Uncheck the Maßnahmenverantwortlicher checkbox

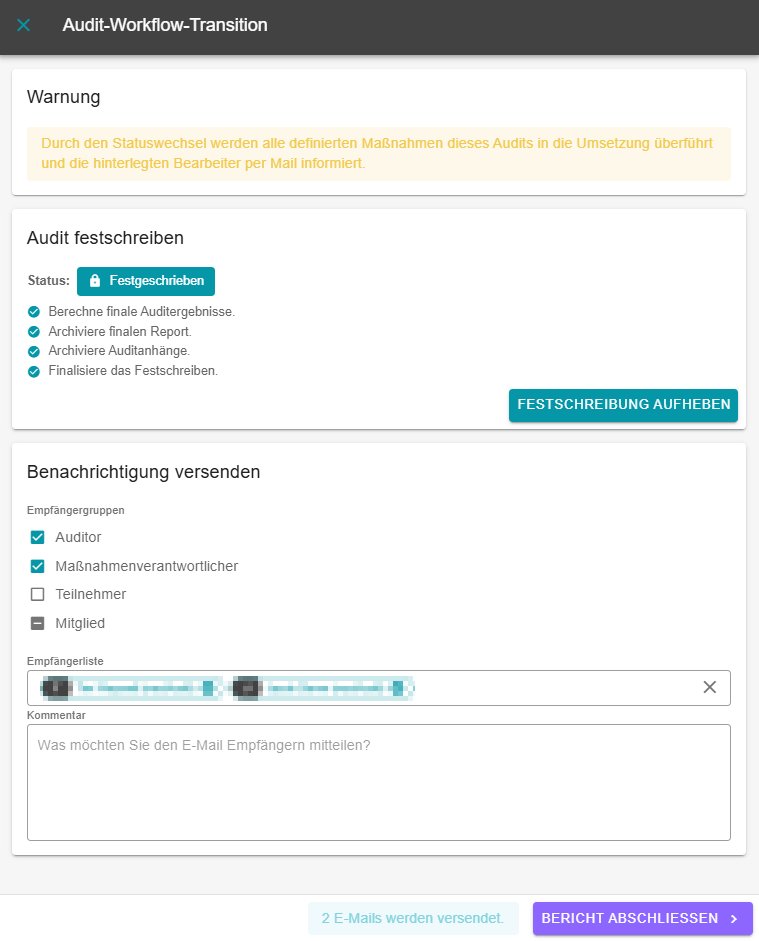tap(38, 566)
